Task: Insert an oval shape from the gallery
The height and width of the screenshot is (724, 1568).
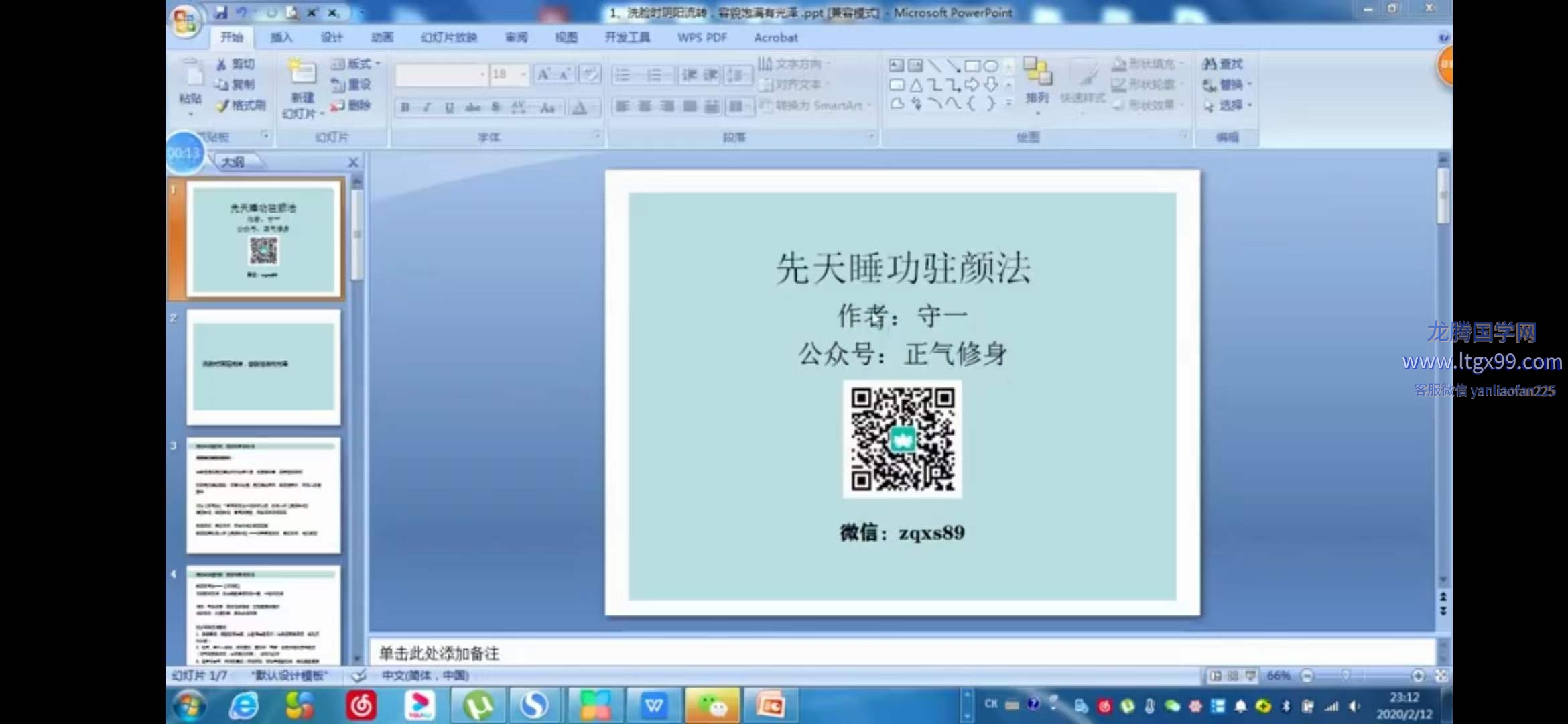Action: [x=990, y=66]
